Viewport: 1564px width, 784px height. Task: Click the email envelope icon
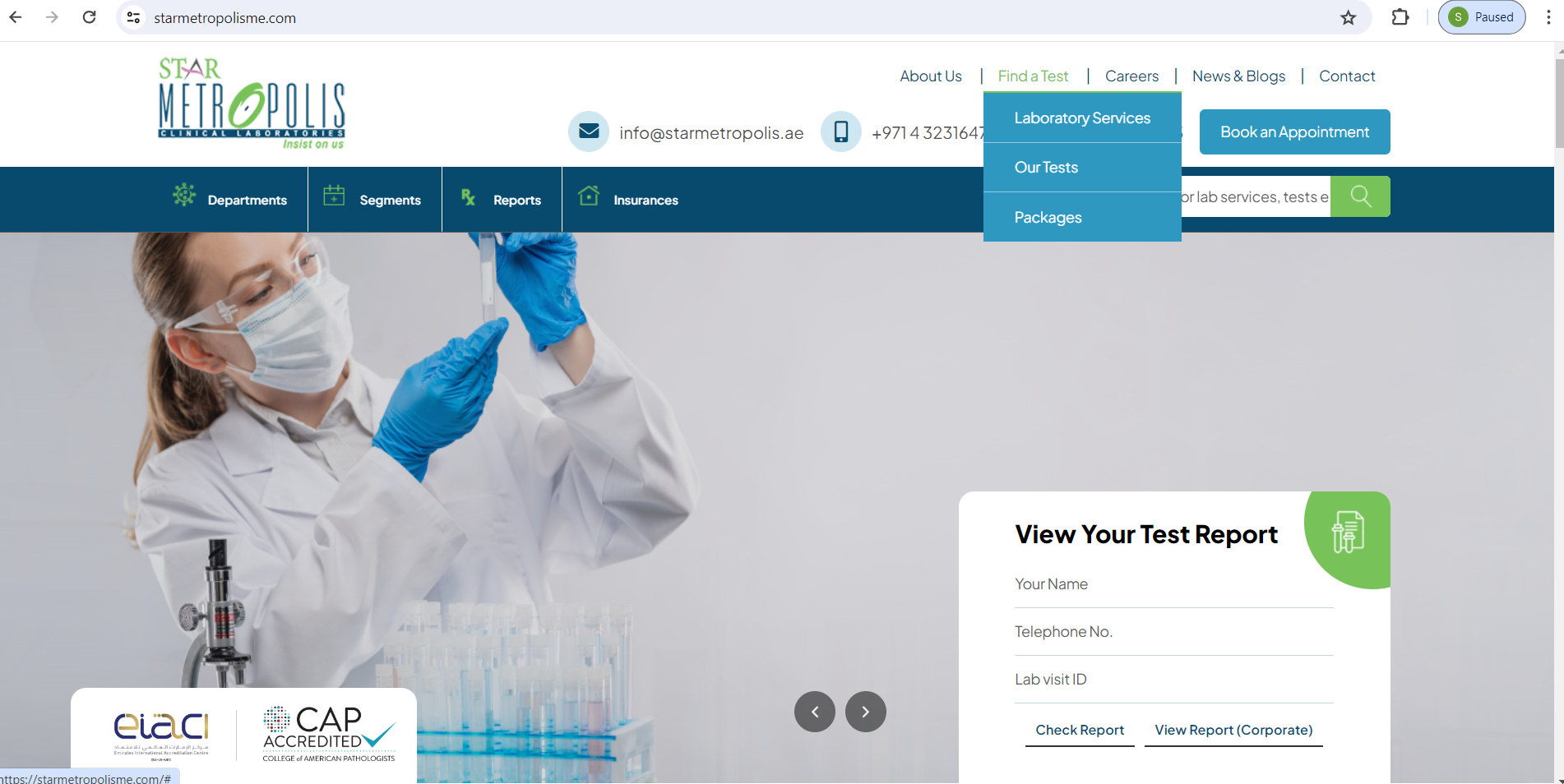(x=589, y=131)
